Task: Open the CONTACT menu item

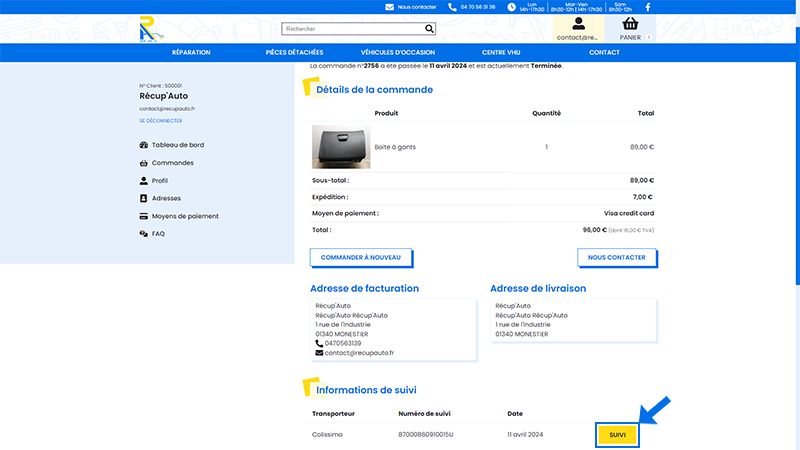Action: coord(604,53)
